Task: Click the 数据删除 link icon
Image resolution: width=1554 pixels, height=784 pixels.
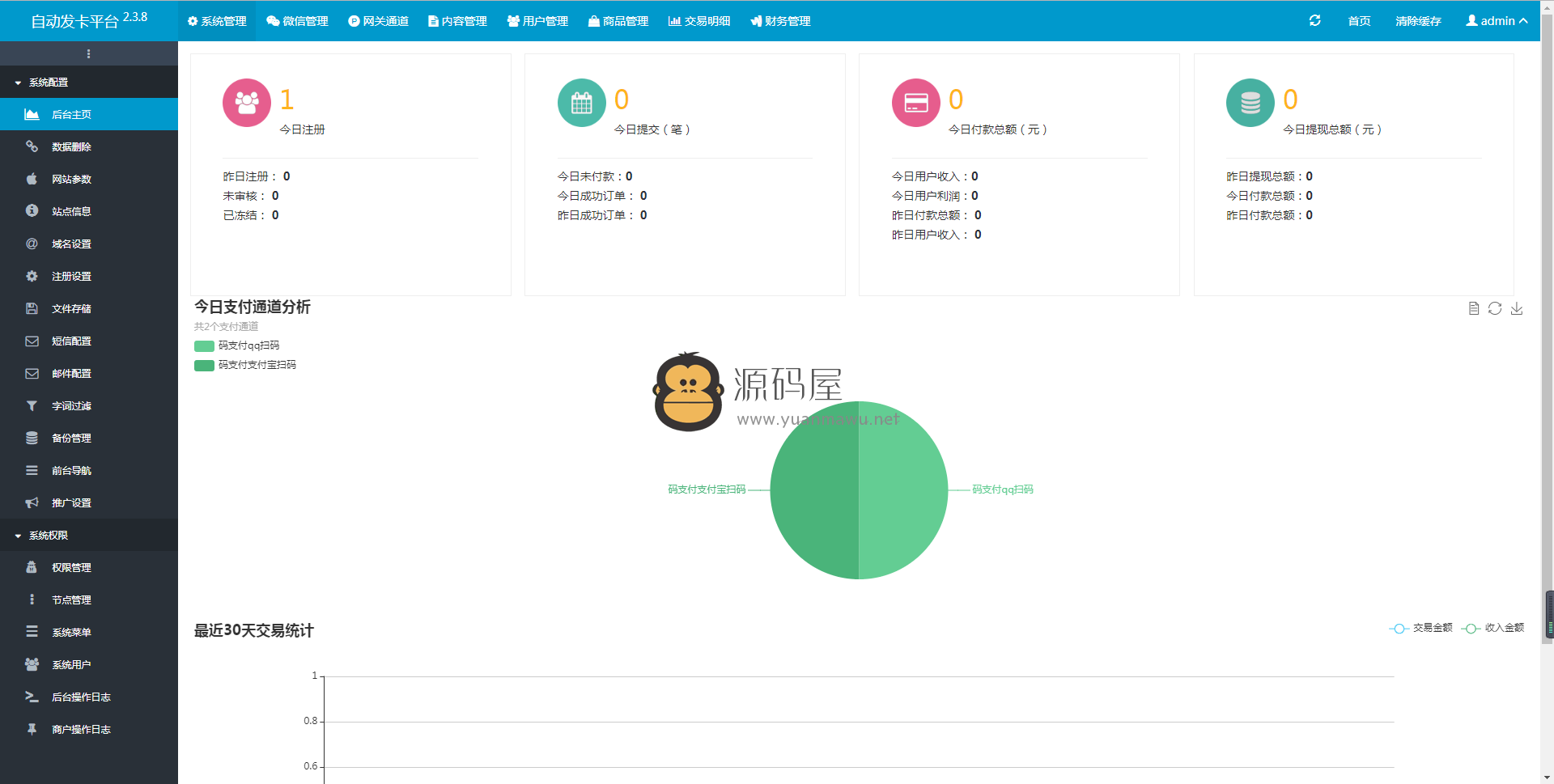Action: point(32,146)
